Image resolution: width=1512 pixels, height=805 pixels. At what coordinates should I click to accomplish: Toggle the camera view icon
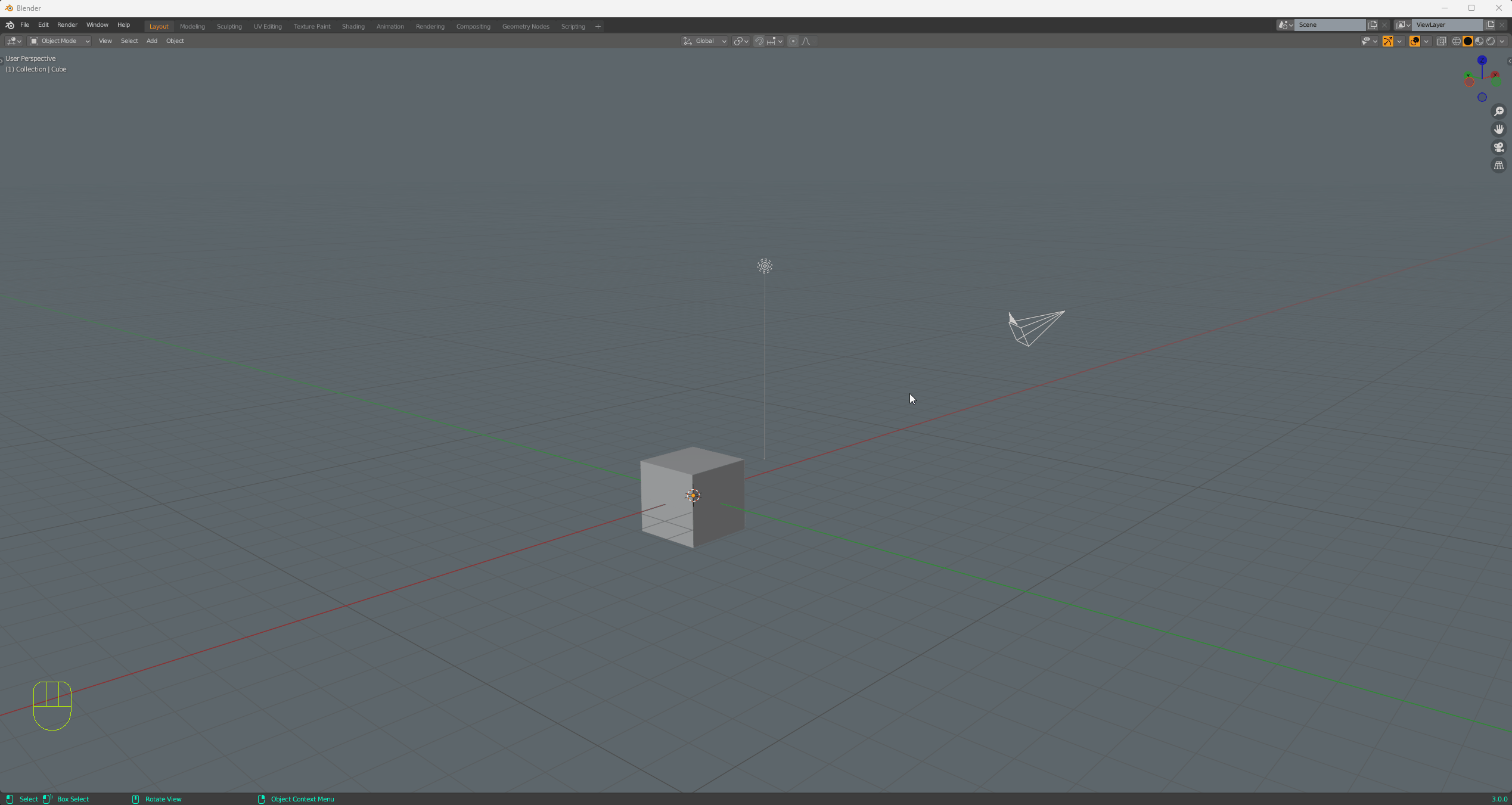1498,147
